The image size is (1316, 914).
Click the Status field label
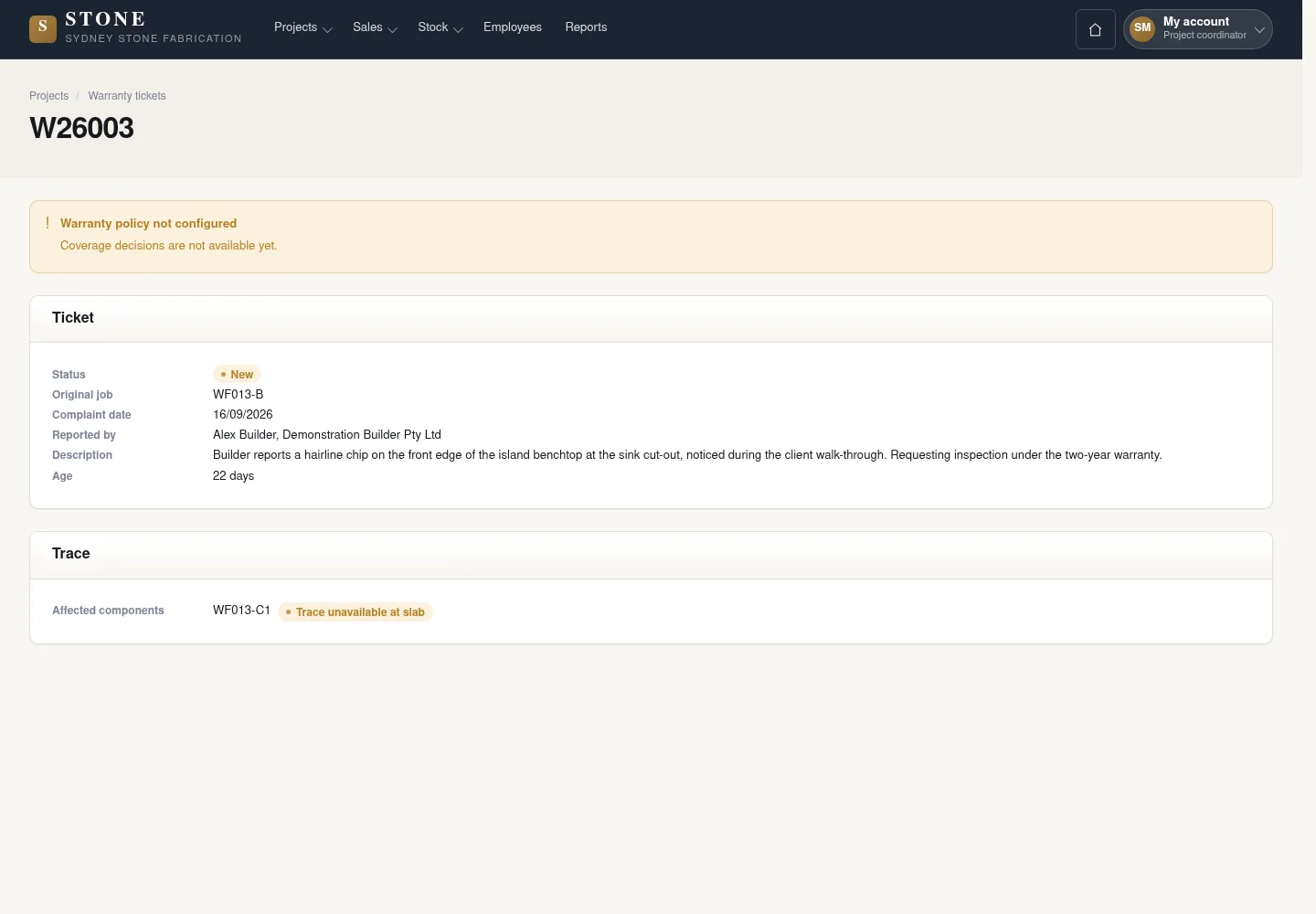pyautogui.click(x=69, y=375)
